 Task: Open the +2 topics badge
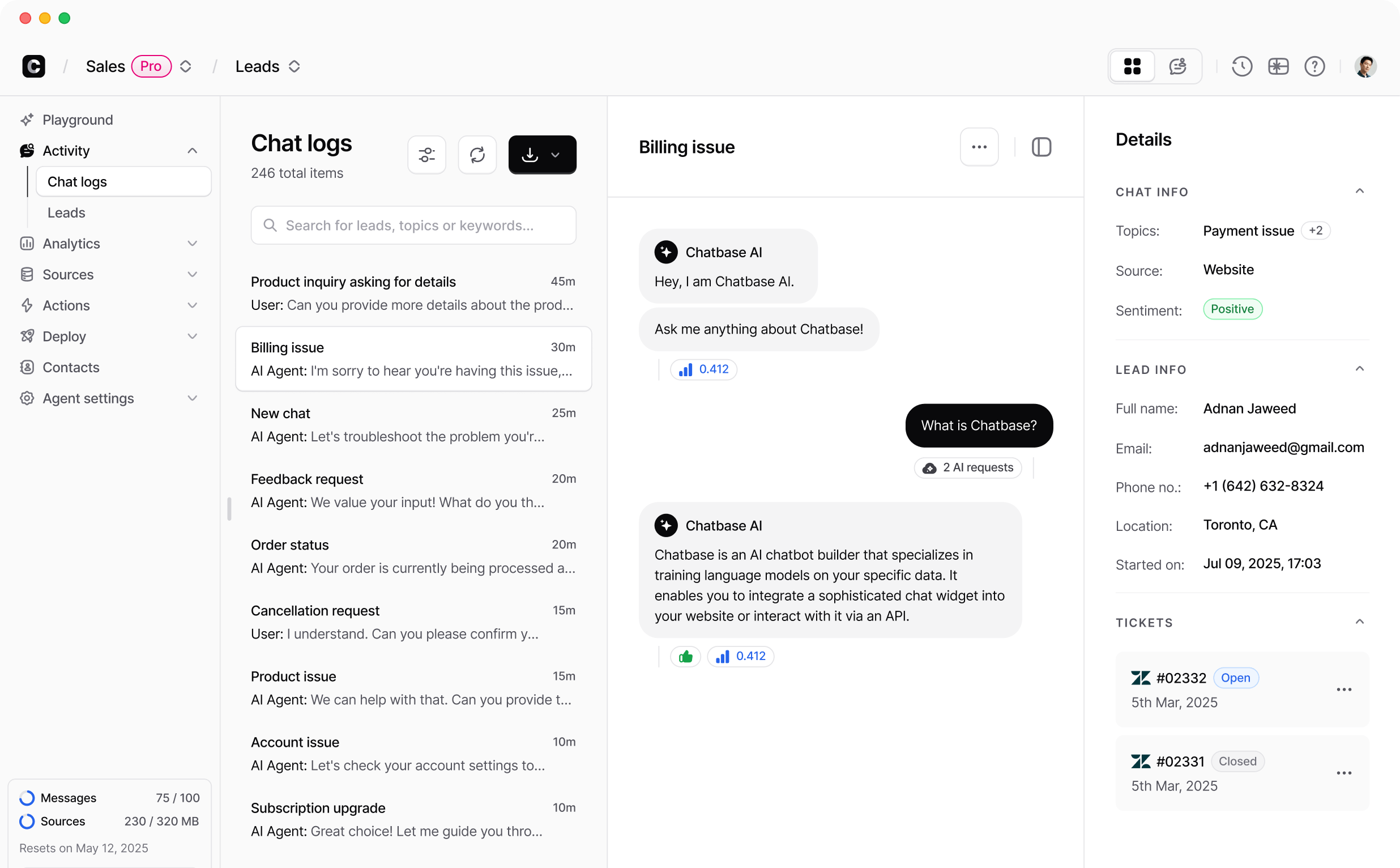click(x=1315, y=230)
